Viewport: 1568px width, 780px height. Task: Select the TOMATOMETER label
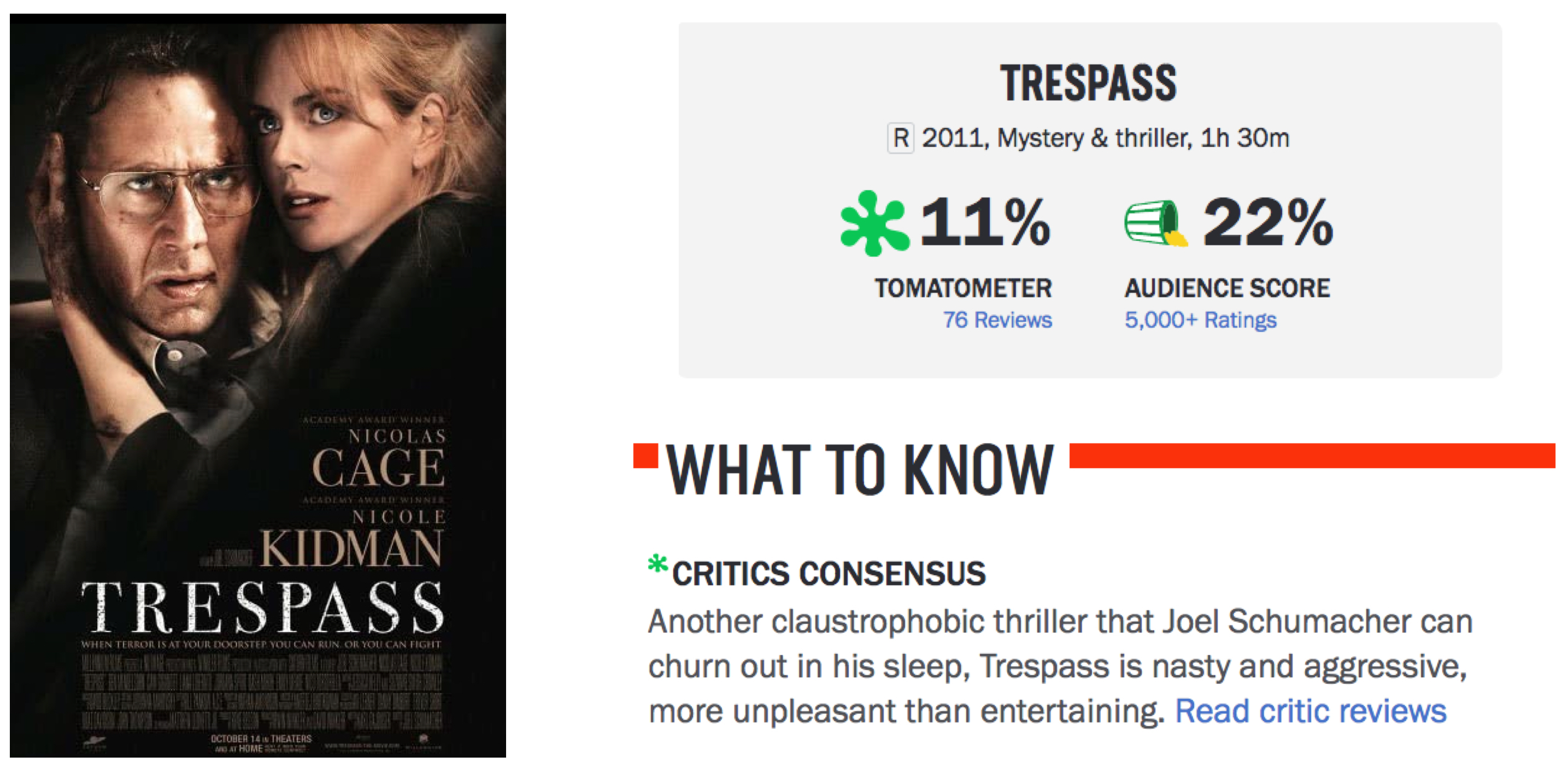(963, 288)
